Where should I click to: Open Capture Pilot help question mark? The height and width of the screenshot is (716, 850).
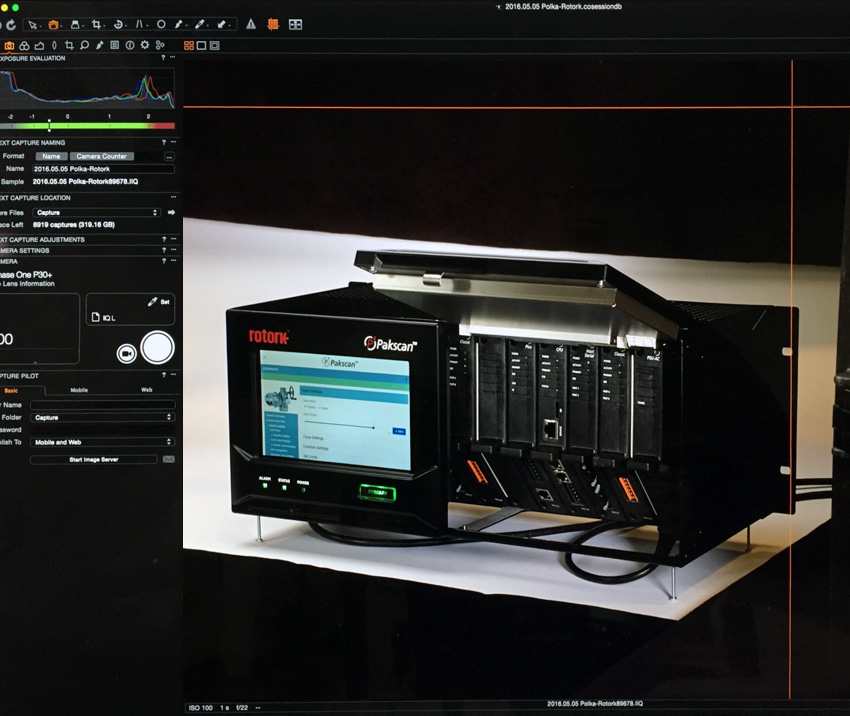(x=164, y=375)
